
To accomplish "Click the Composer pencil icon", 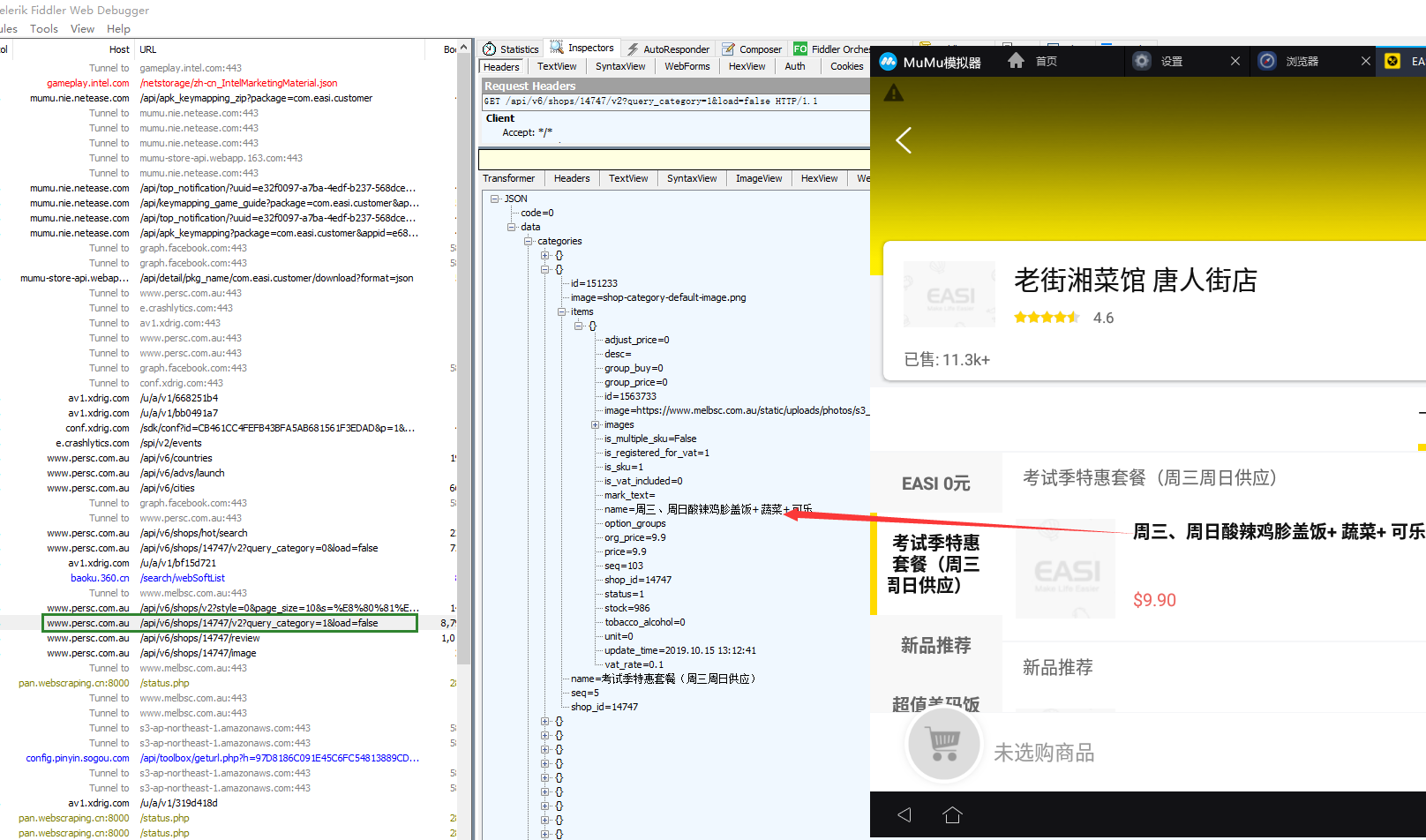I will [729, 49].
